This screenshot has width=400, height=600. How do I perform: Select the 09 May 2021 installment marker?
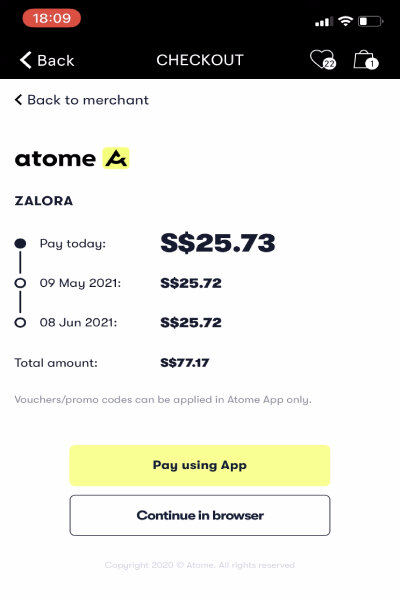tap(20, 283)
